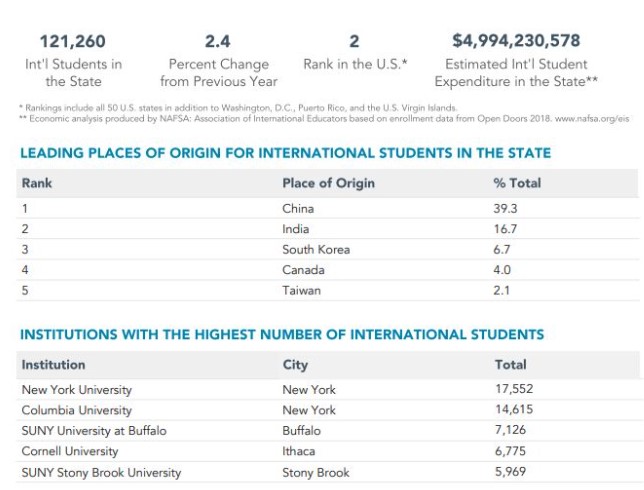This screenshot has height=490, width=644.
Task: Click the 121,260 international students figure
Action: tap(71, 41)
